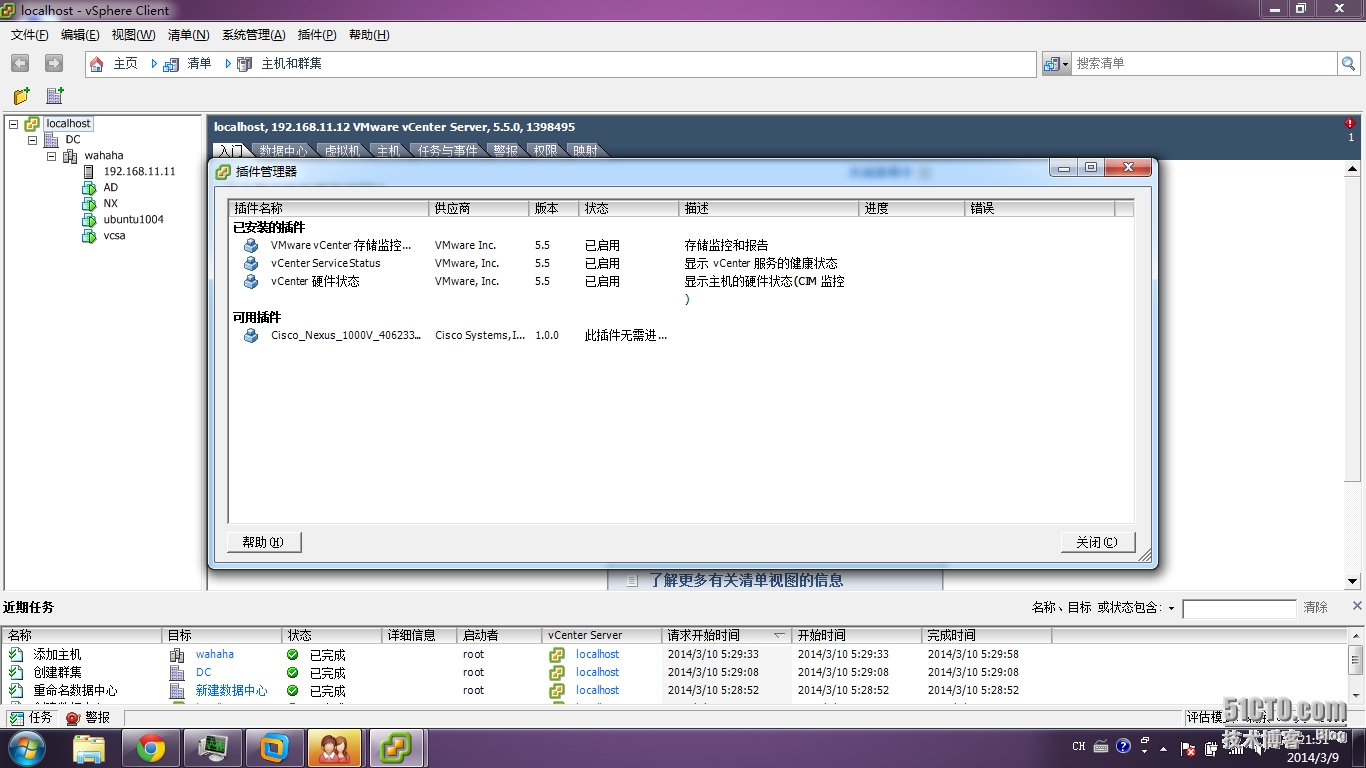Image resolution: width=1366 pixels, height=768 pixels.
Task: Click the VMware vCenter storage monitoring plugin icon
Action: click(x=251, y=246)
